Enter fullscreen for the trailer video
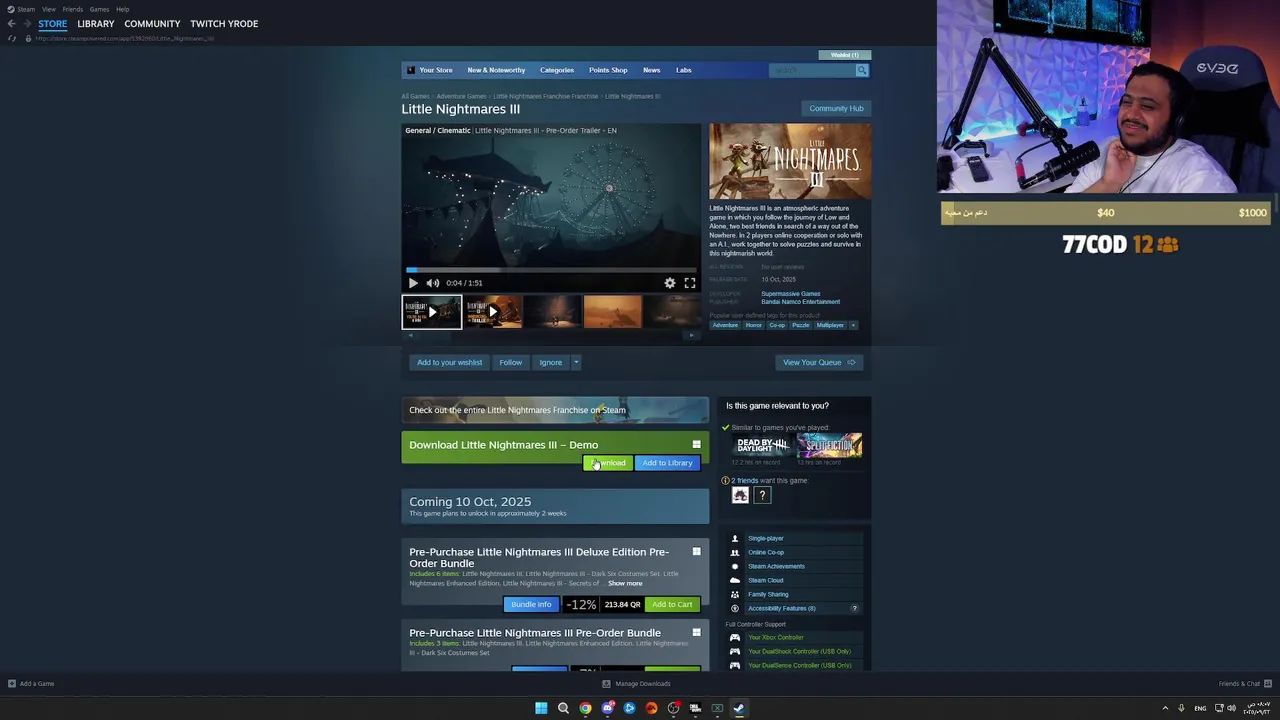 [x=690, y=283]
